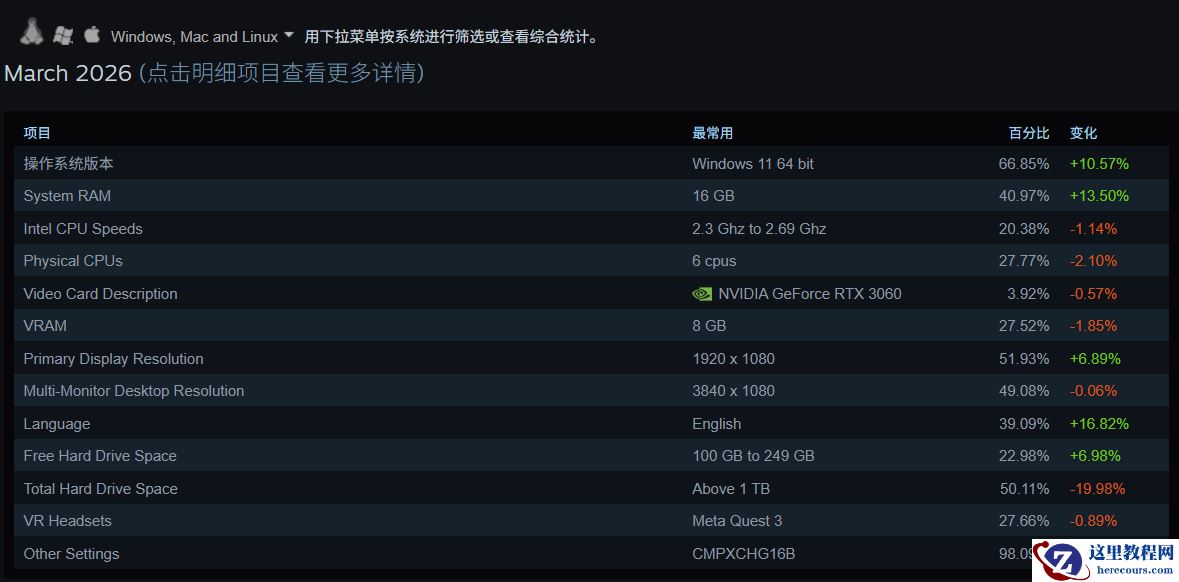Expand the Total Hard Drive Space row
1179x582 pixels.
tap(100, 488)
